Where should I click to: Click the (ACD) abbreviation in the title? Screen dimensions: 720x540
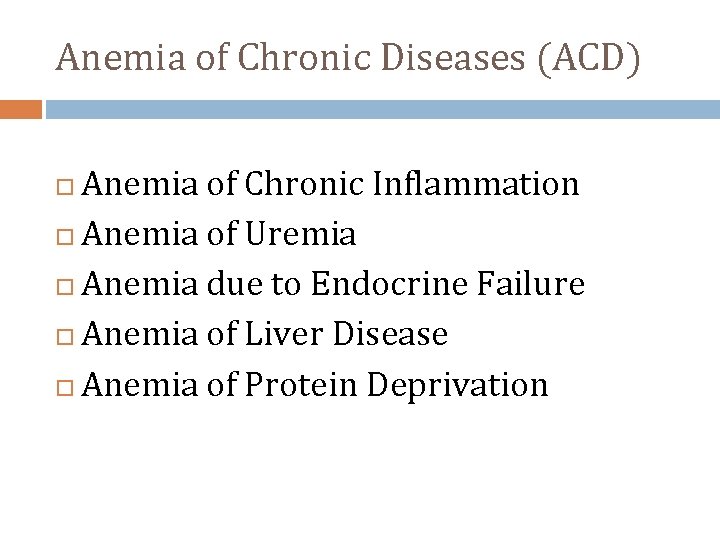coord(589,59)
